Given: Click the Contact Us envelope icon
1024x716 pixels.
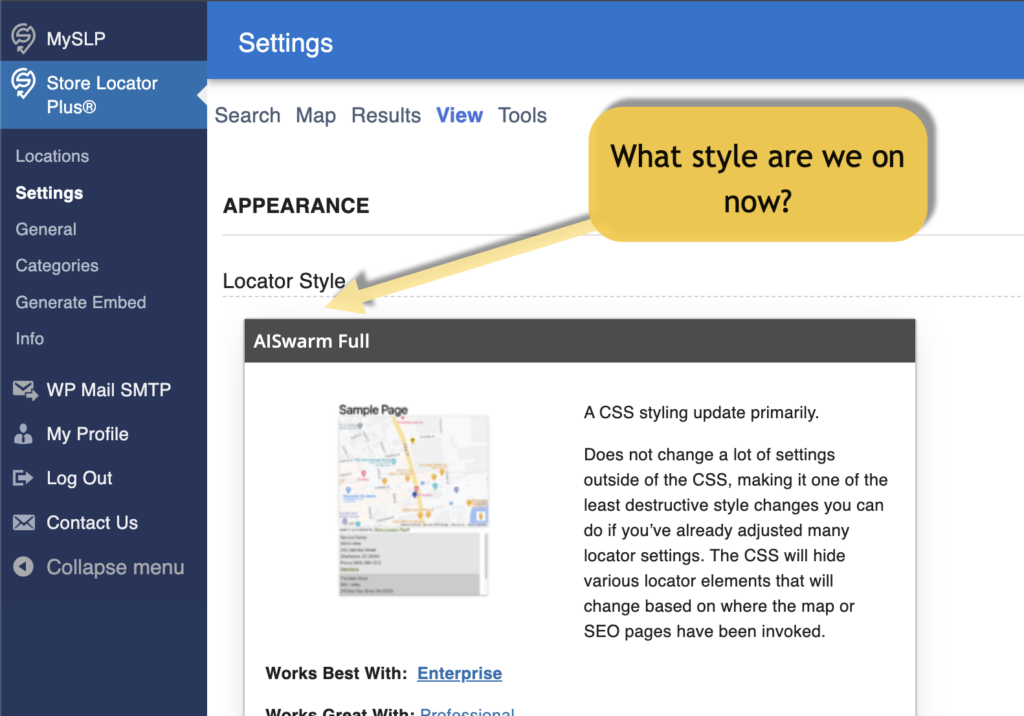Looking at the screenshot, I should (24, 523).
